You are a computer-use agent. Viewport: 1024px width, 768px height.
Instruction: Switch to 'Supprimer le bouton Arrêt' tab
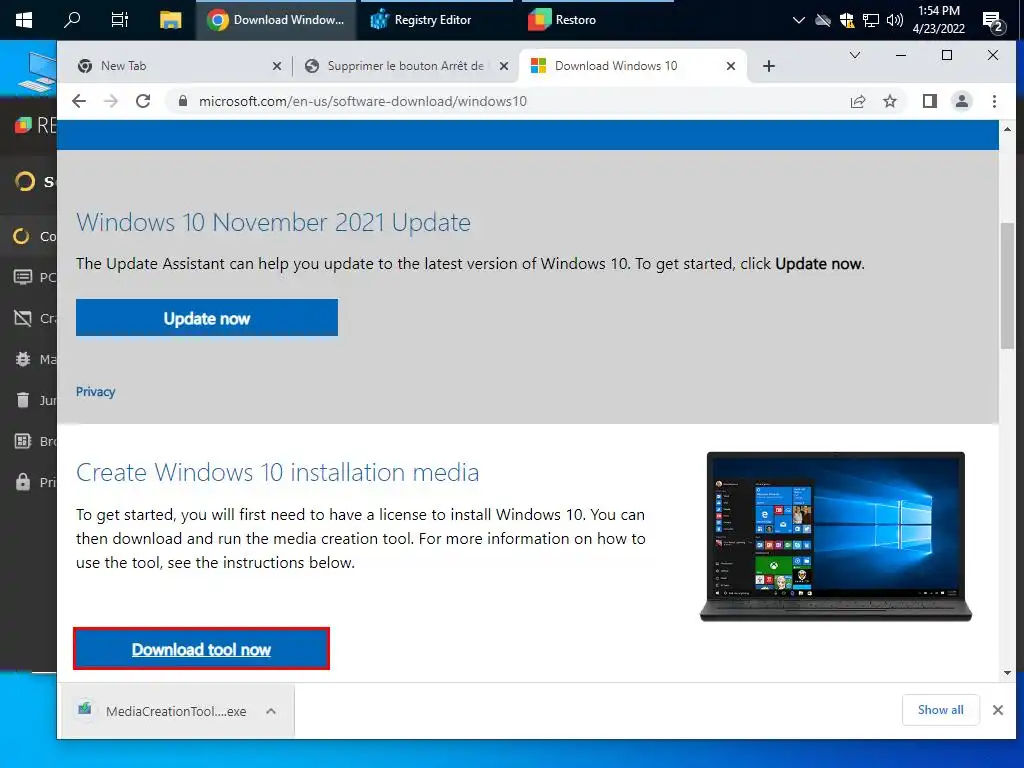(x=405, y=66)
